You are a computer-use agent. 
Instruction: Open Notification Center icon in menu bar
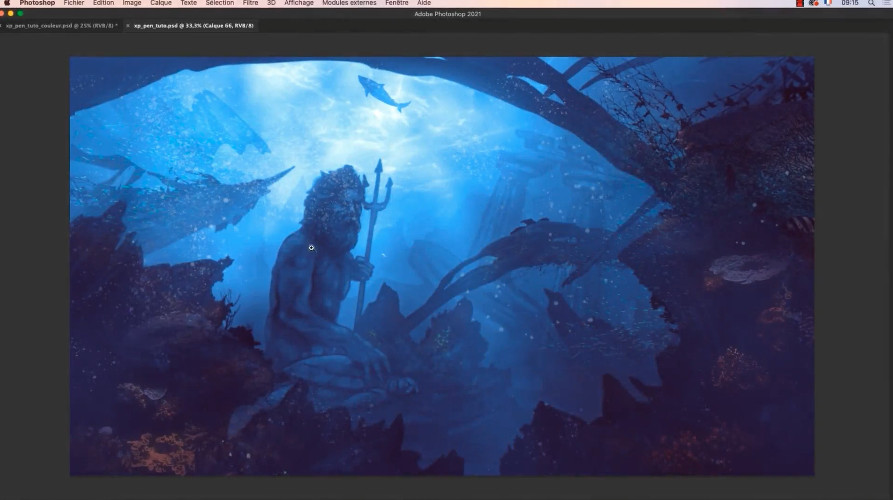[x=888, y=3]
